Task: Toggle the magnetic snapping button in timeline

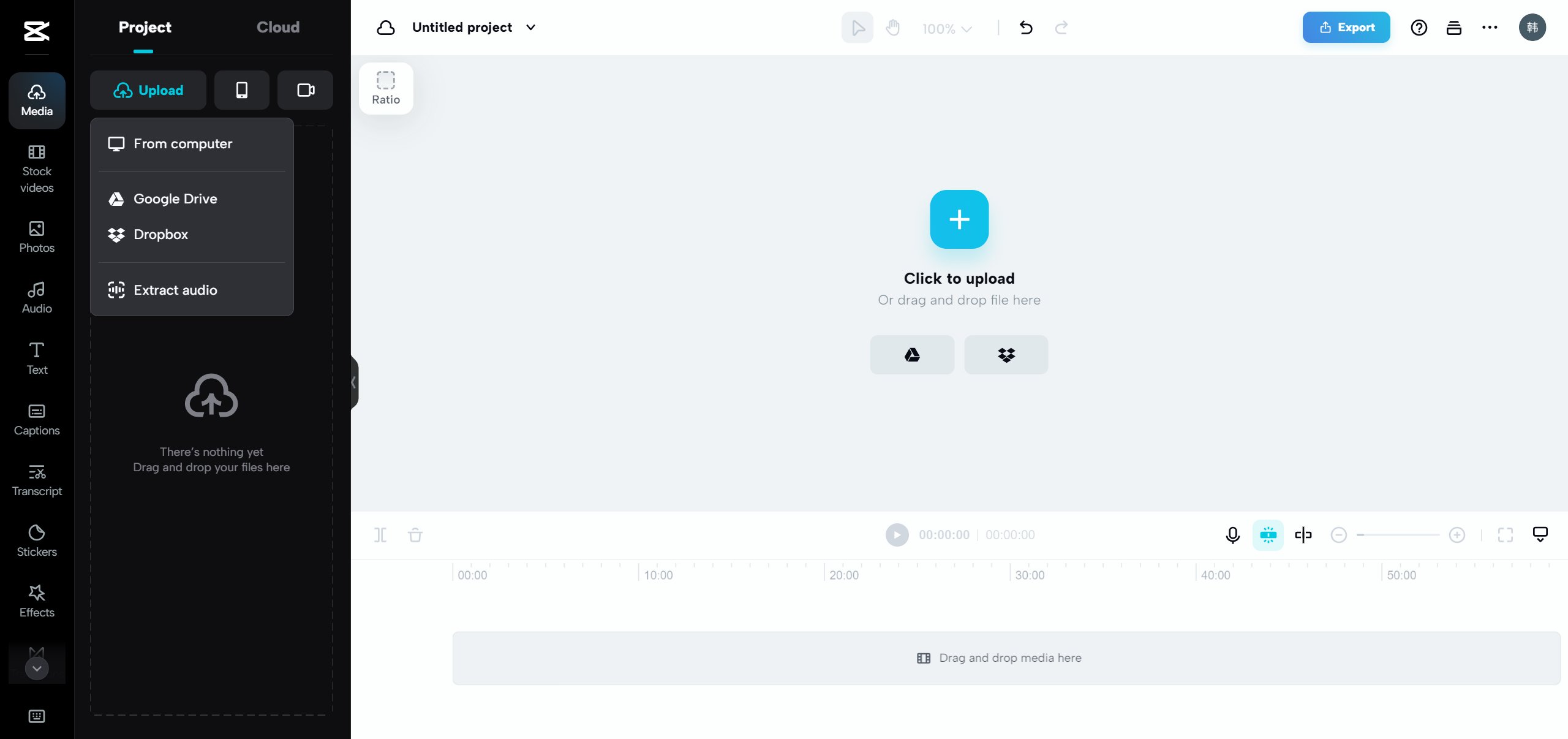Action: (x=1268, y=535)
